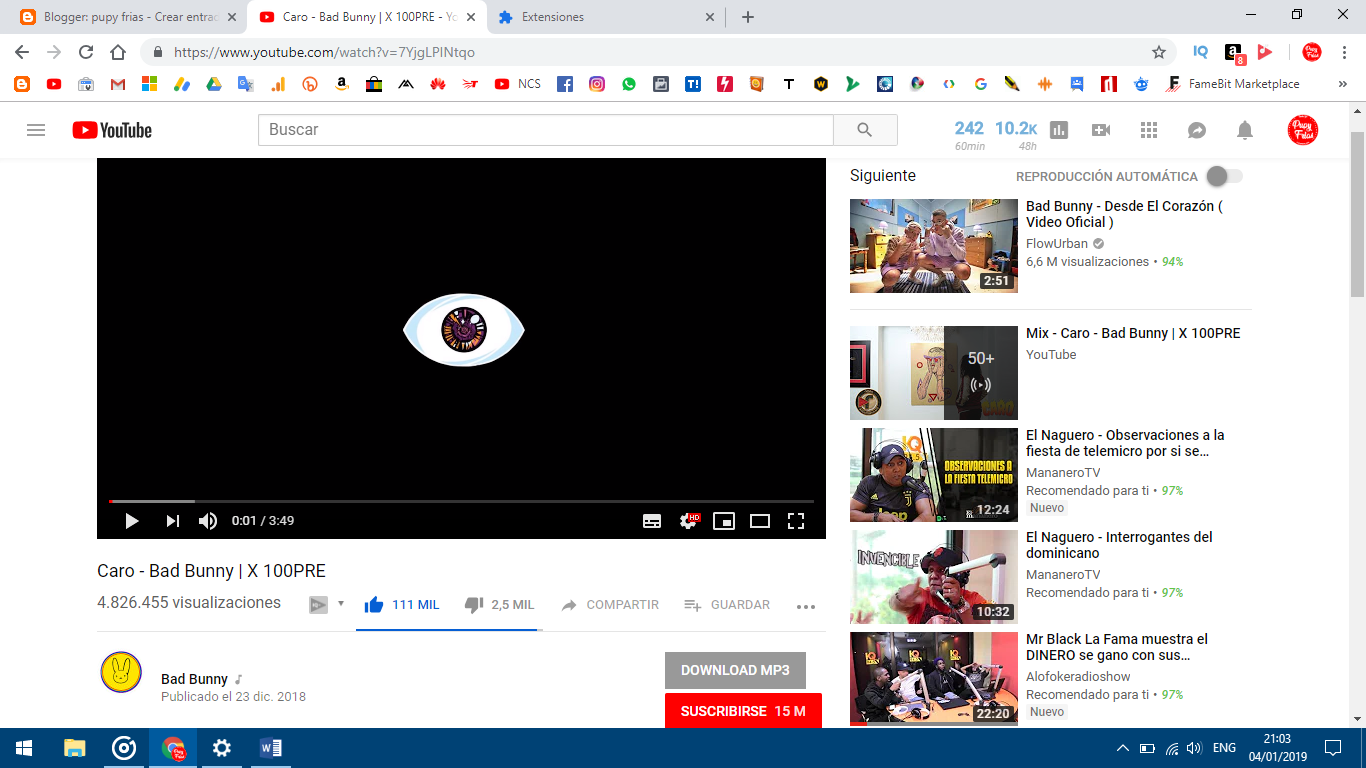Open the vidIQ bar chart statistics icon
Screen dimensions: 1366x768
pos(1059,130)
